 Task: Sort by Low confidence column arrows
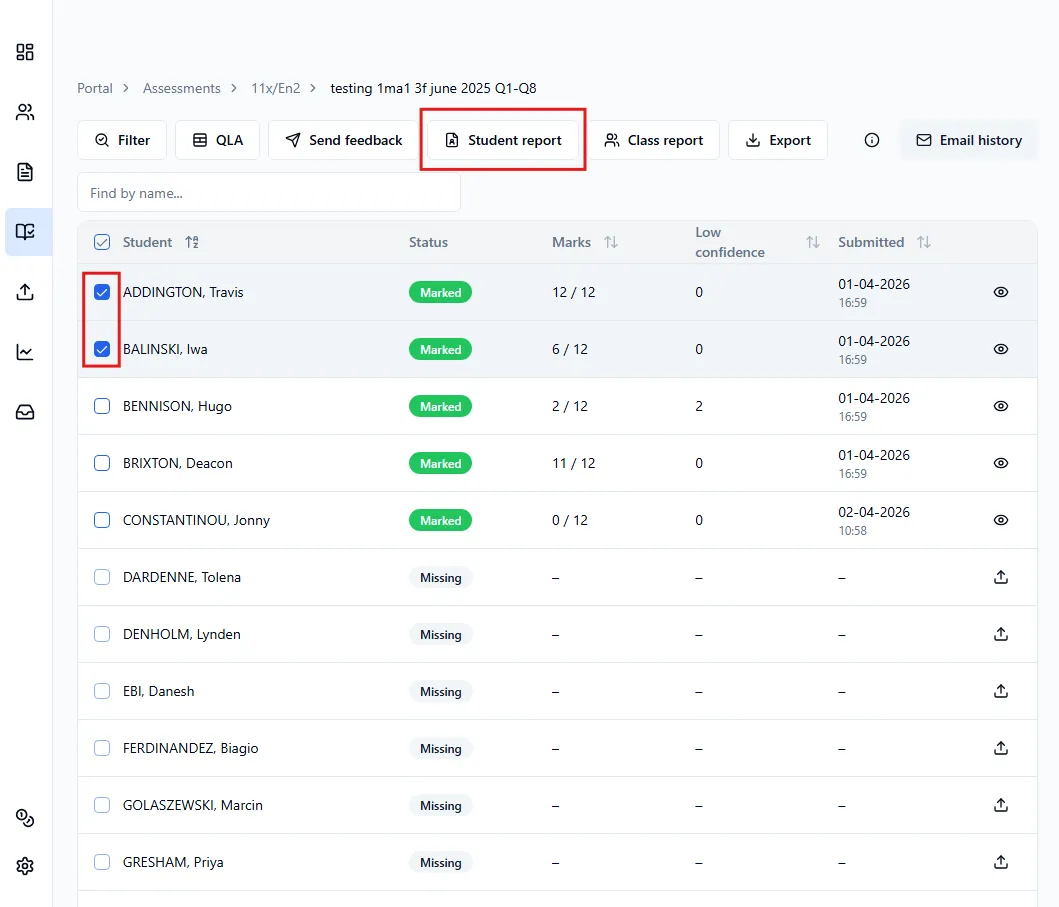coord(812,242)
